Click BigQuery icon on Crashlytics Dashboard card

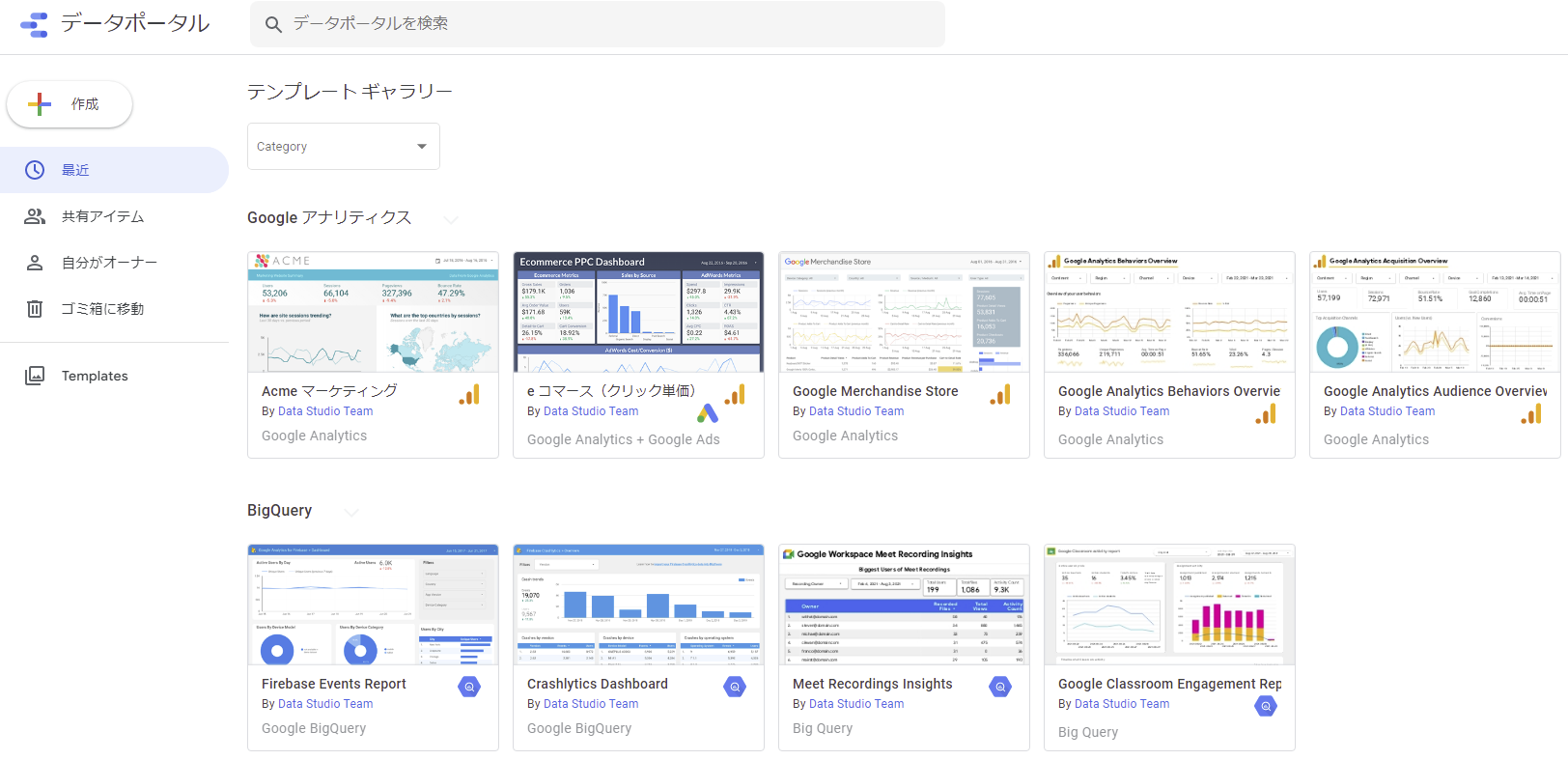[x=735, y=687]
